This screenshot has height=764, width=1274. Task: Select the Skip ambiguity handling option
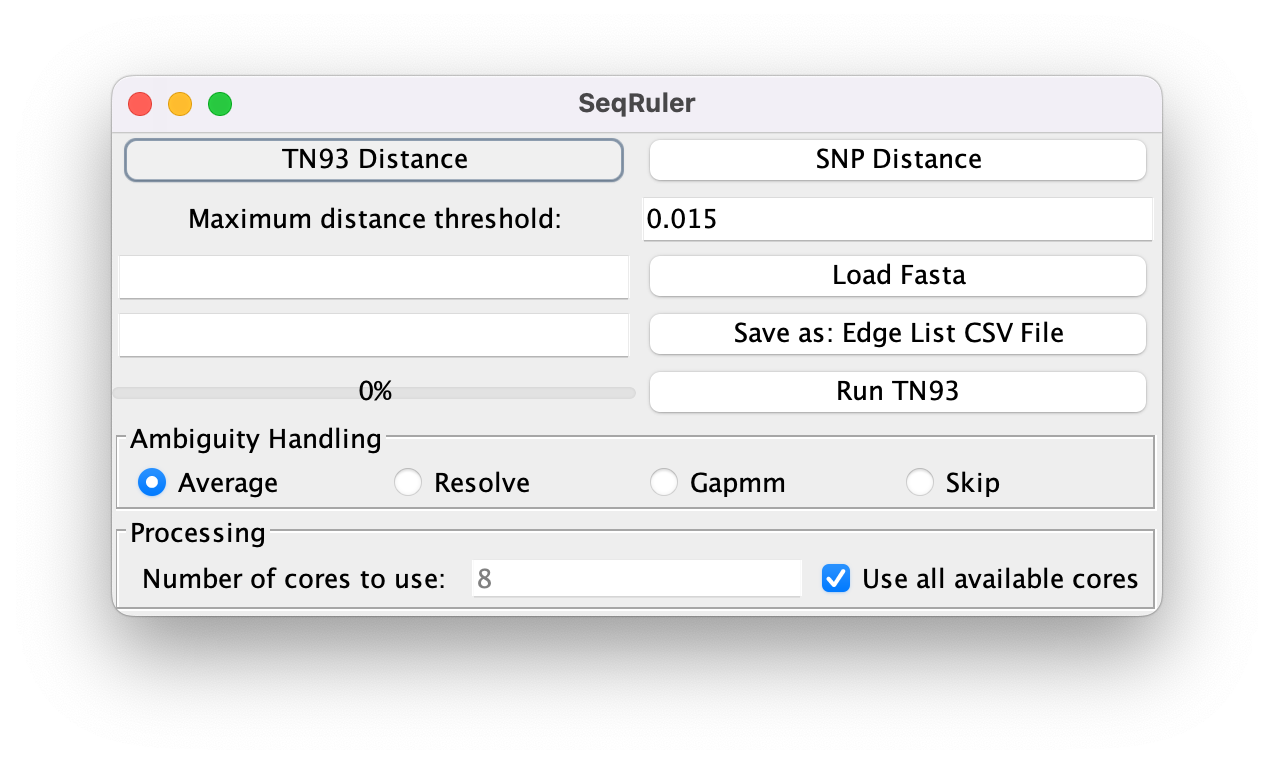(920, 482)
